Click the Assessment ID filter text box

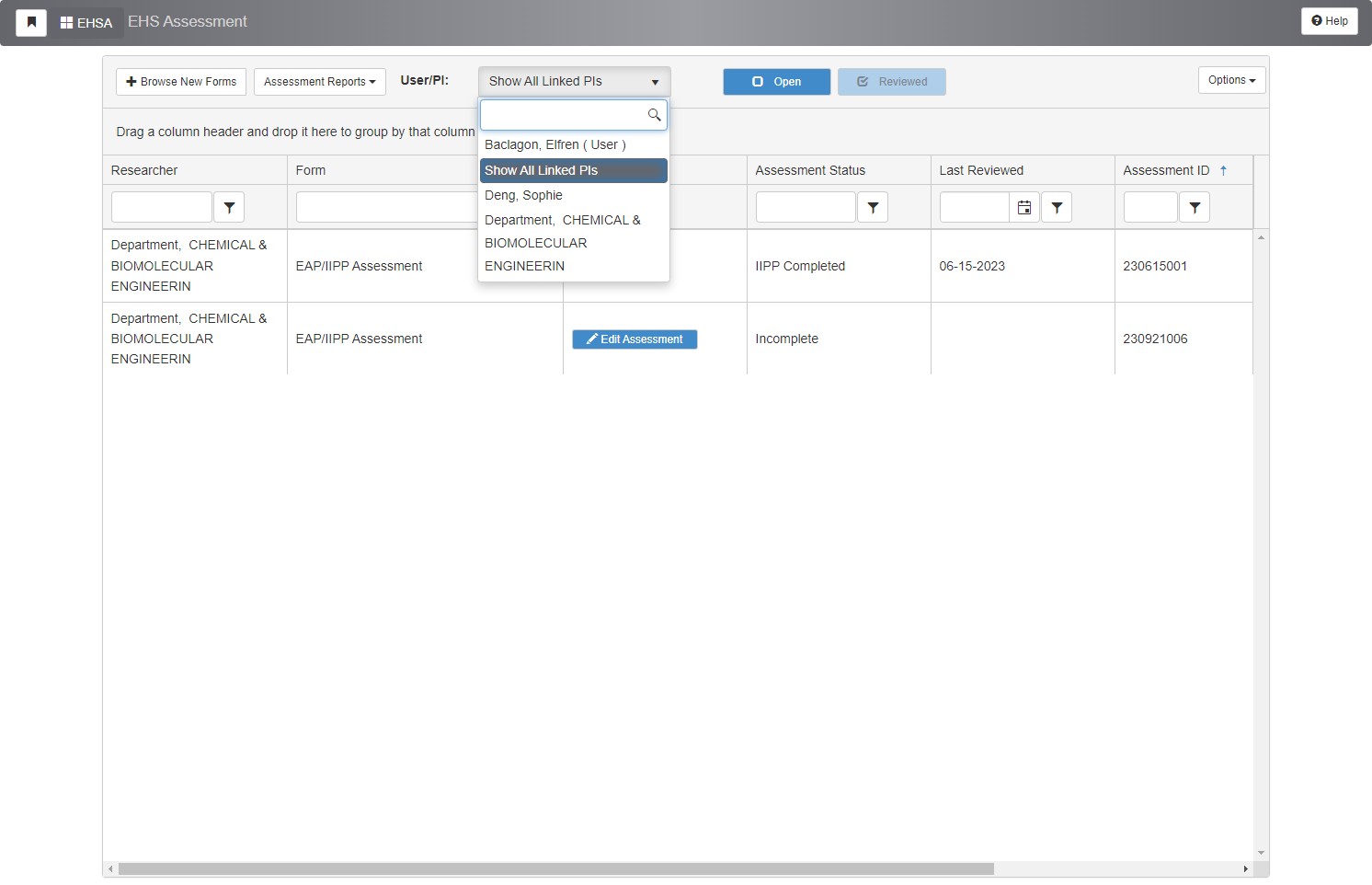(1150, 207)
